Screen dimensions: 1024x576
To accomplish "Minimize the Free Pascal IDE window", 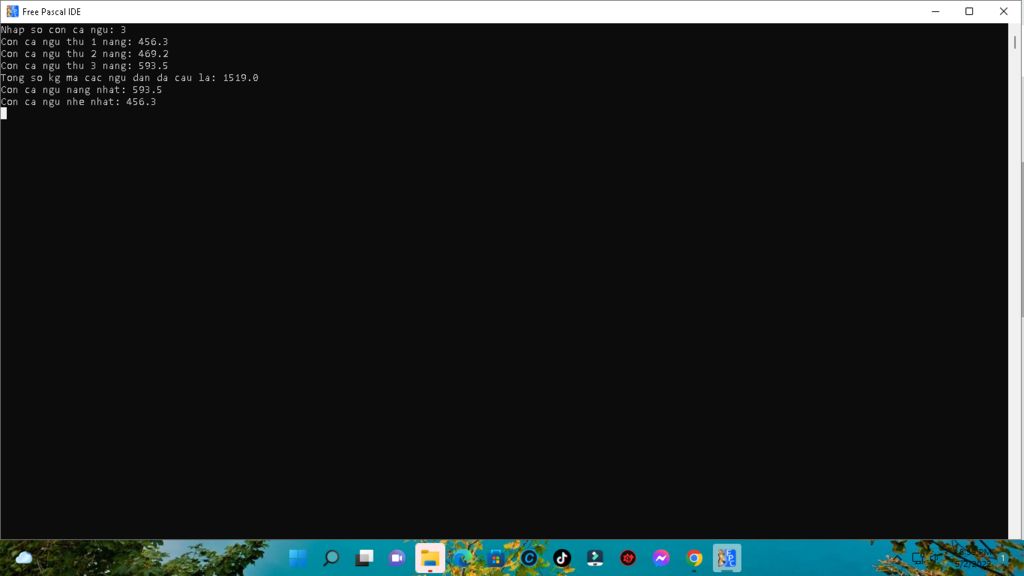I will (935, 12).
